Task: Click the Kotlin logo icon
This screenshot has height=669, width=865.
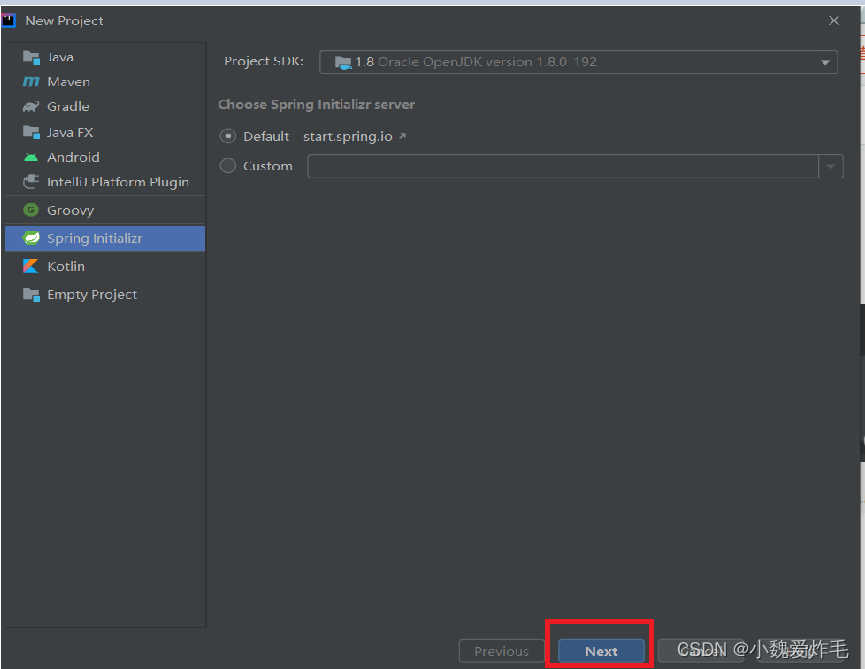Action: point(30,266)
